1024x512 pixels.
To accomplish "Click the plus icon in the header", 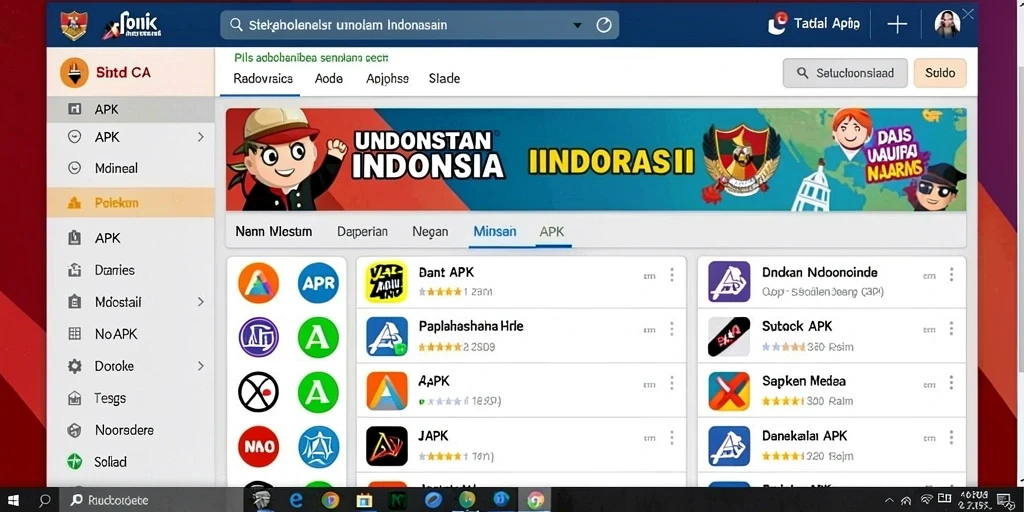I will point(897,25).
